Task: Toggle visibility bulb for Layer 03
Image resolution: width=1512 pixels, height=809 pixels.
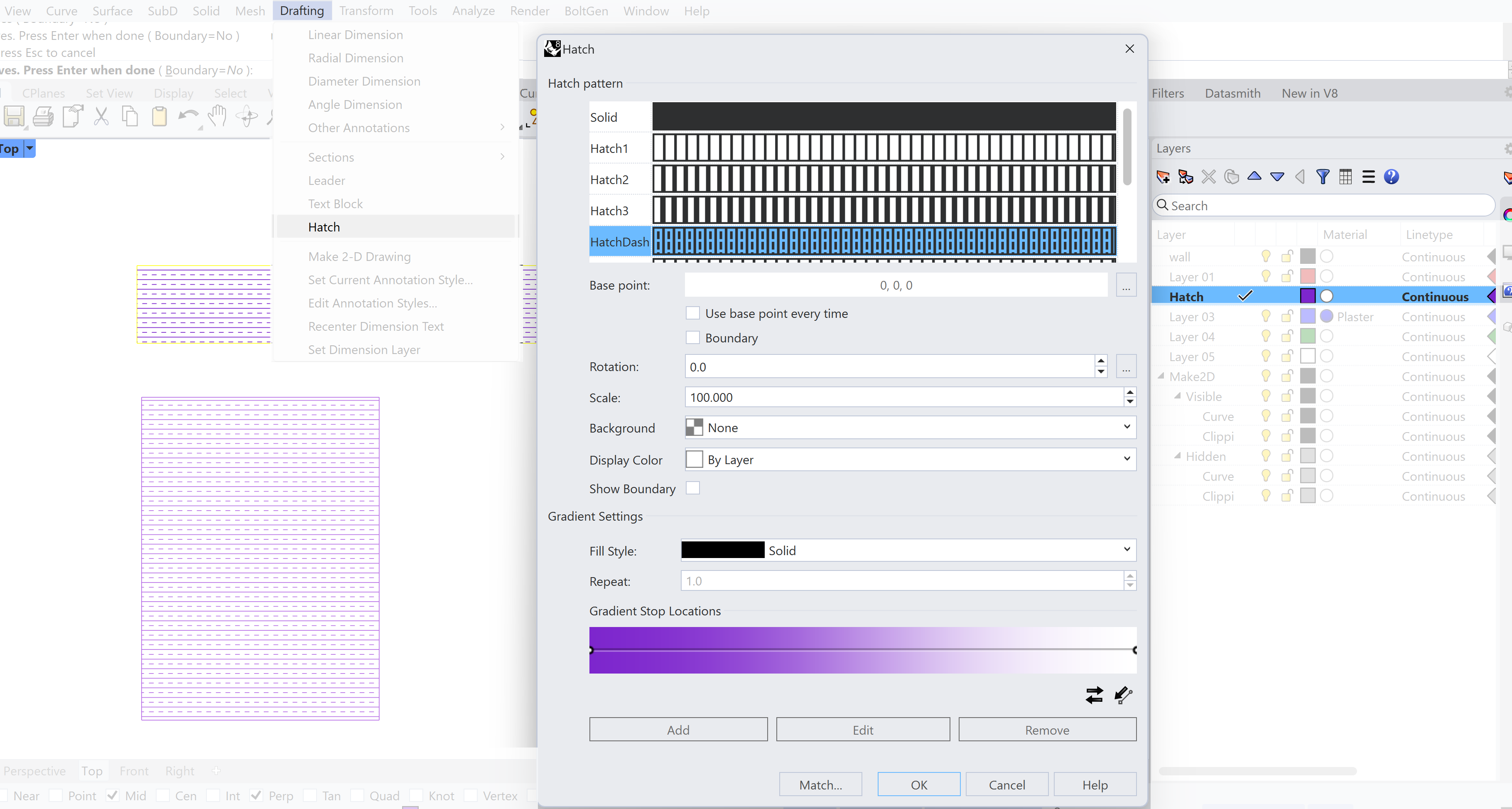Action: [1266, 317]
